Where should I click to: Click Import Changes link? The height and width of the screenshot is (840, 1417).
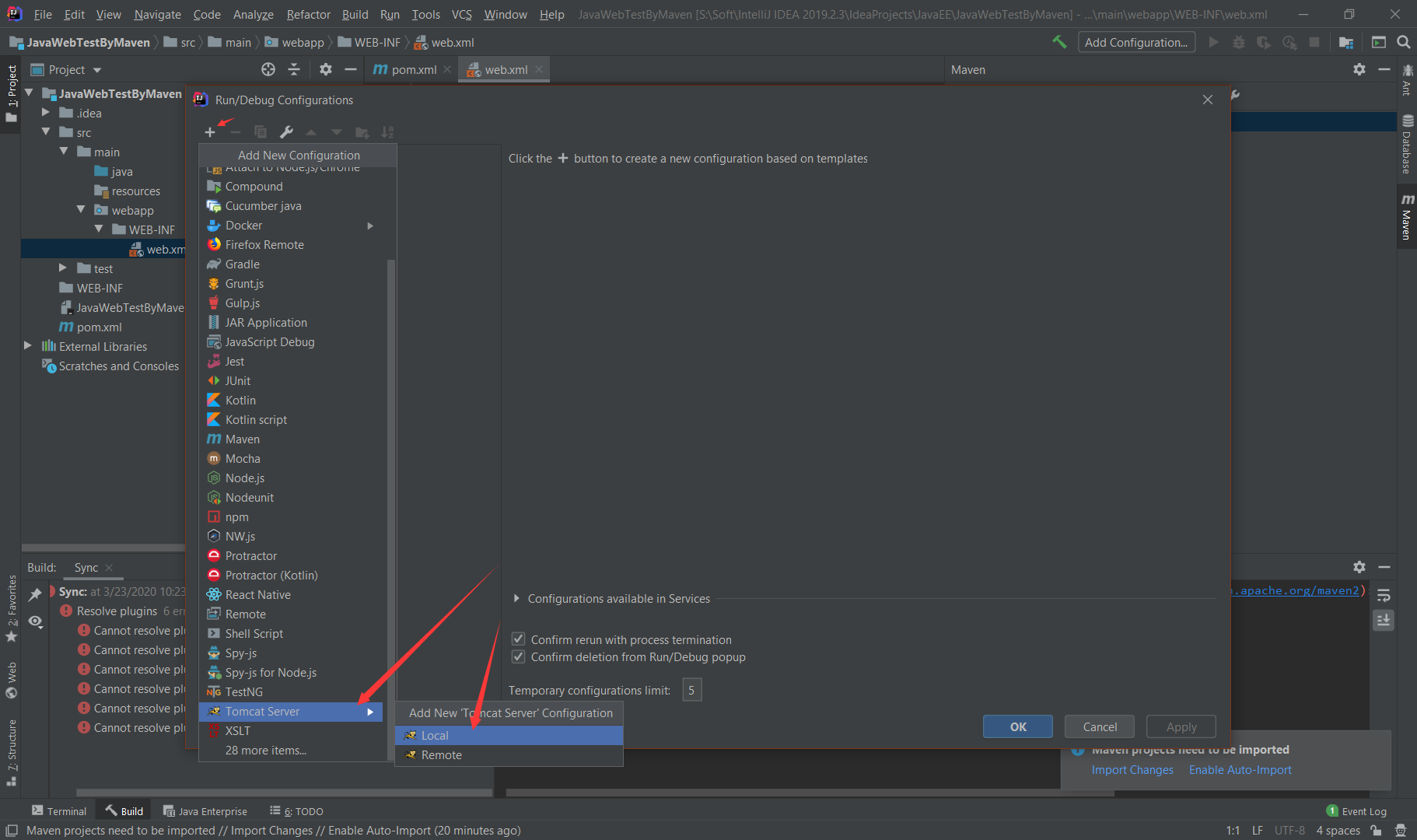click(1132, 769)
